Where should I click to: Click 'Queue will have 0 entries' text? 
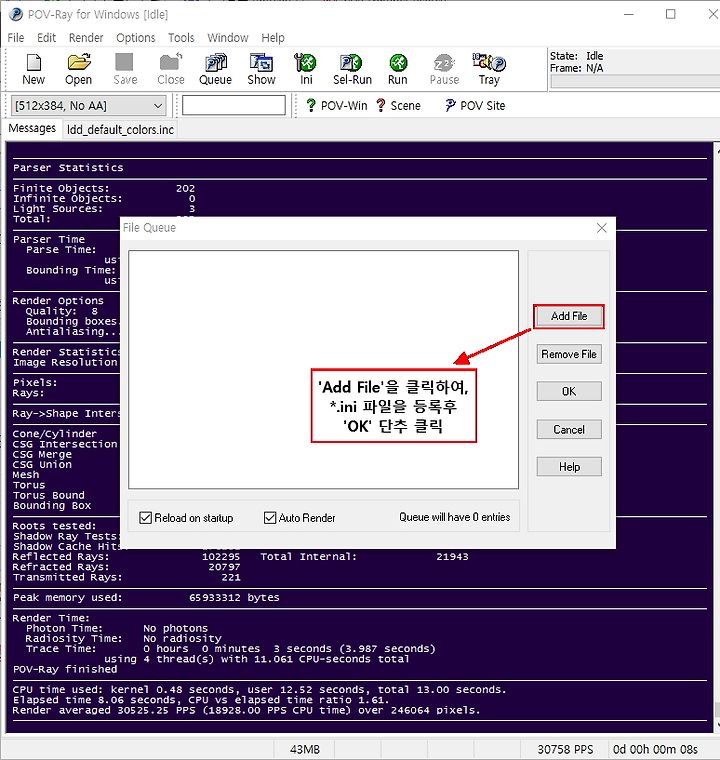coord(454,517)
